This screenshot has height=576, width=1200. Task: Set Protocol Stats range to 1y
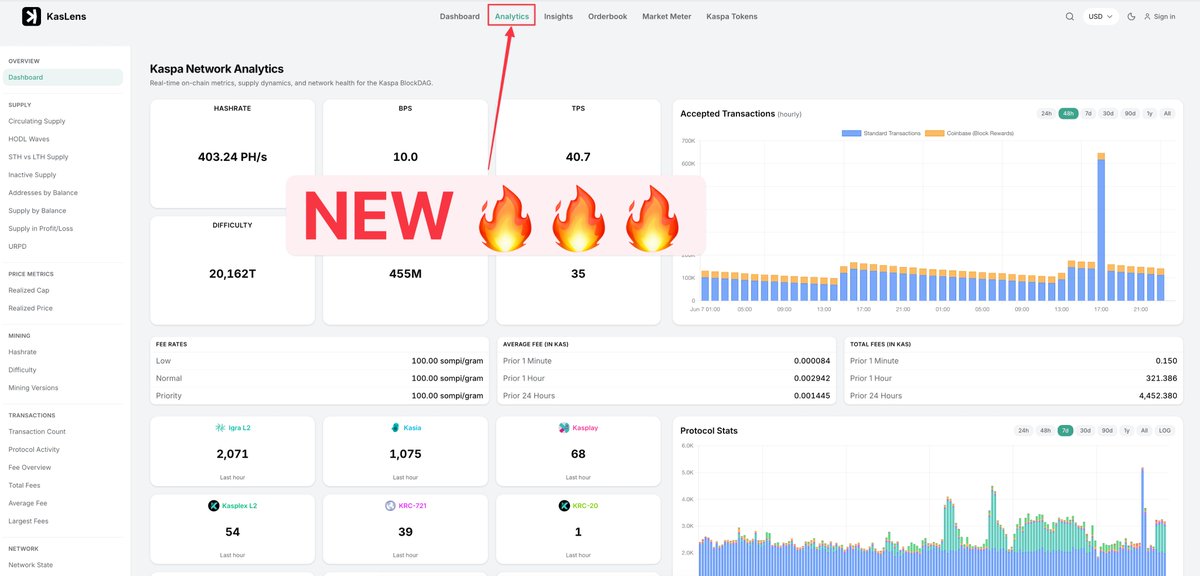(x=1127, y=430)
